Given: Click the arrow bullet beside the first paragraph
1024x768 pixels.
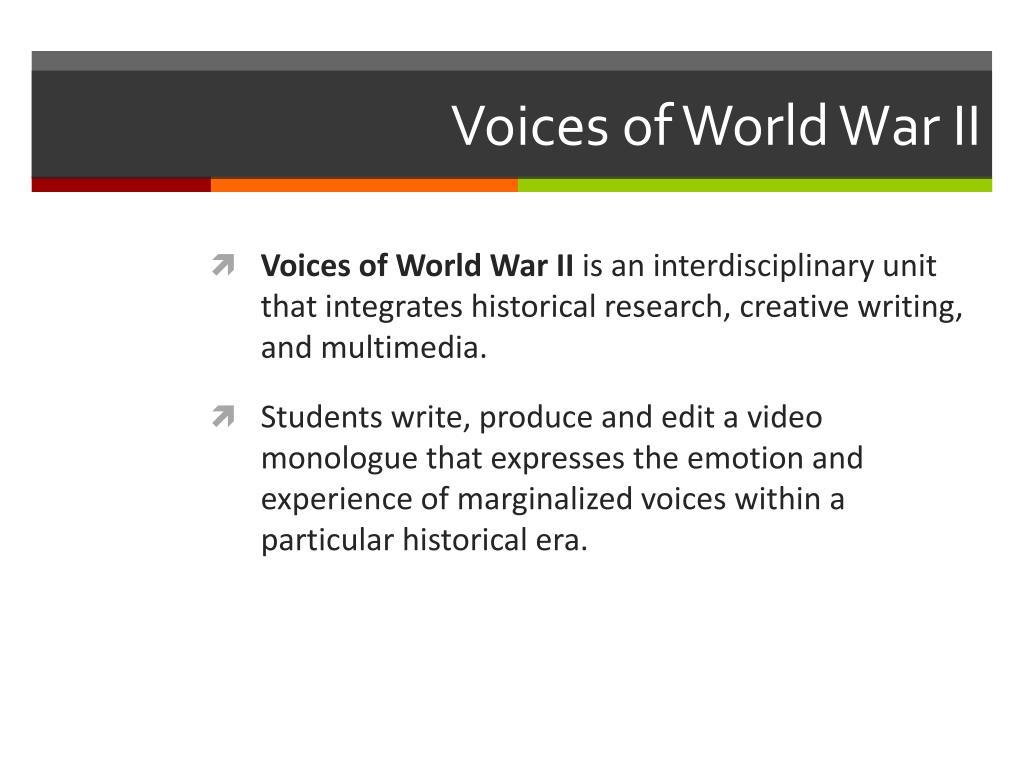Looking at the screenshot, I should pyautogui.click(x=223, y=264).
